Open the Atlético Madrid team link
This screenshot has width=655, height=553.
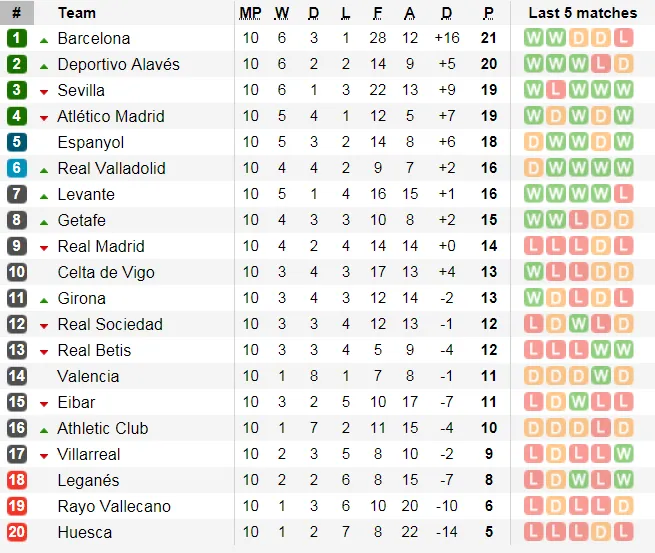(x=111, y=116)
